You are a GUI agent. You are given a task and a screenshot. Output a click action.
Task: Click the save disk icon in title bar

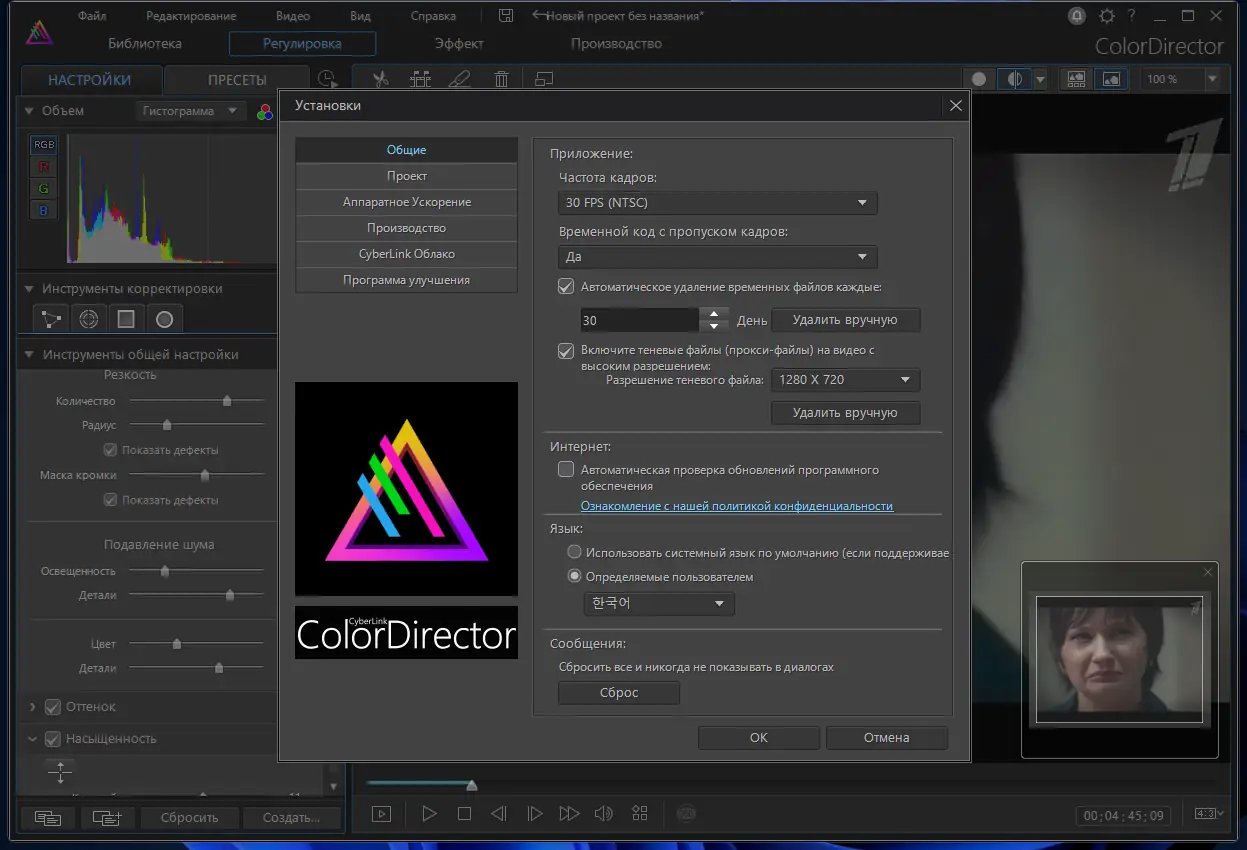[506, 16]
